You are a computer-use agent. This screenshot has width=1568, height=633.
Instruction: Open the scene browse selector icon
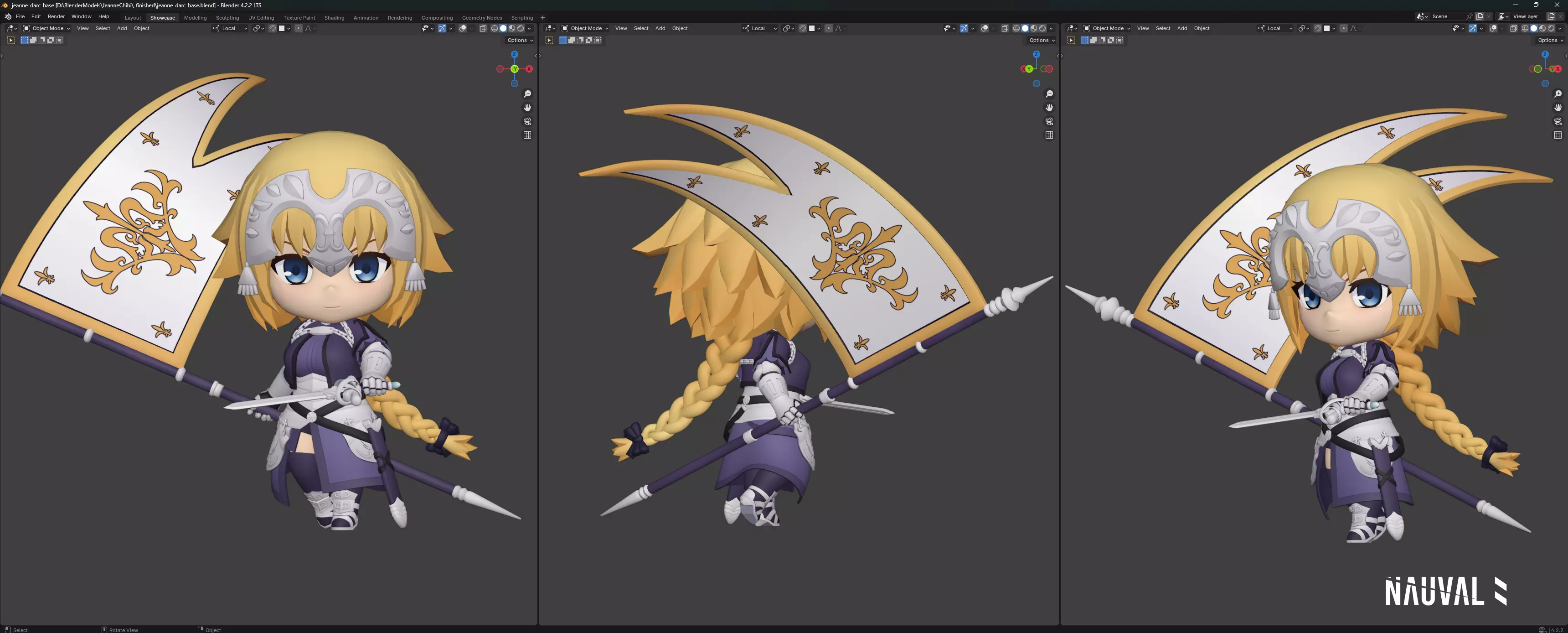click(1423, 16)
